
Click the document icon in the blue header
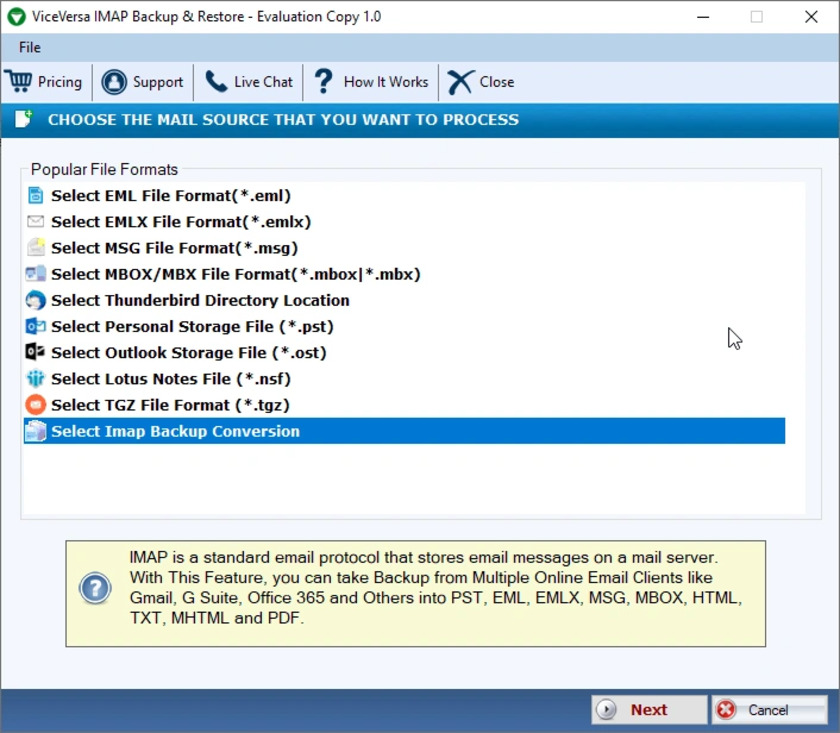click(24, 118)
